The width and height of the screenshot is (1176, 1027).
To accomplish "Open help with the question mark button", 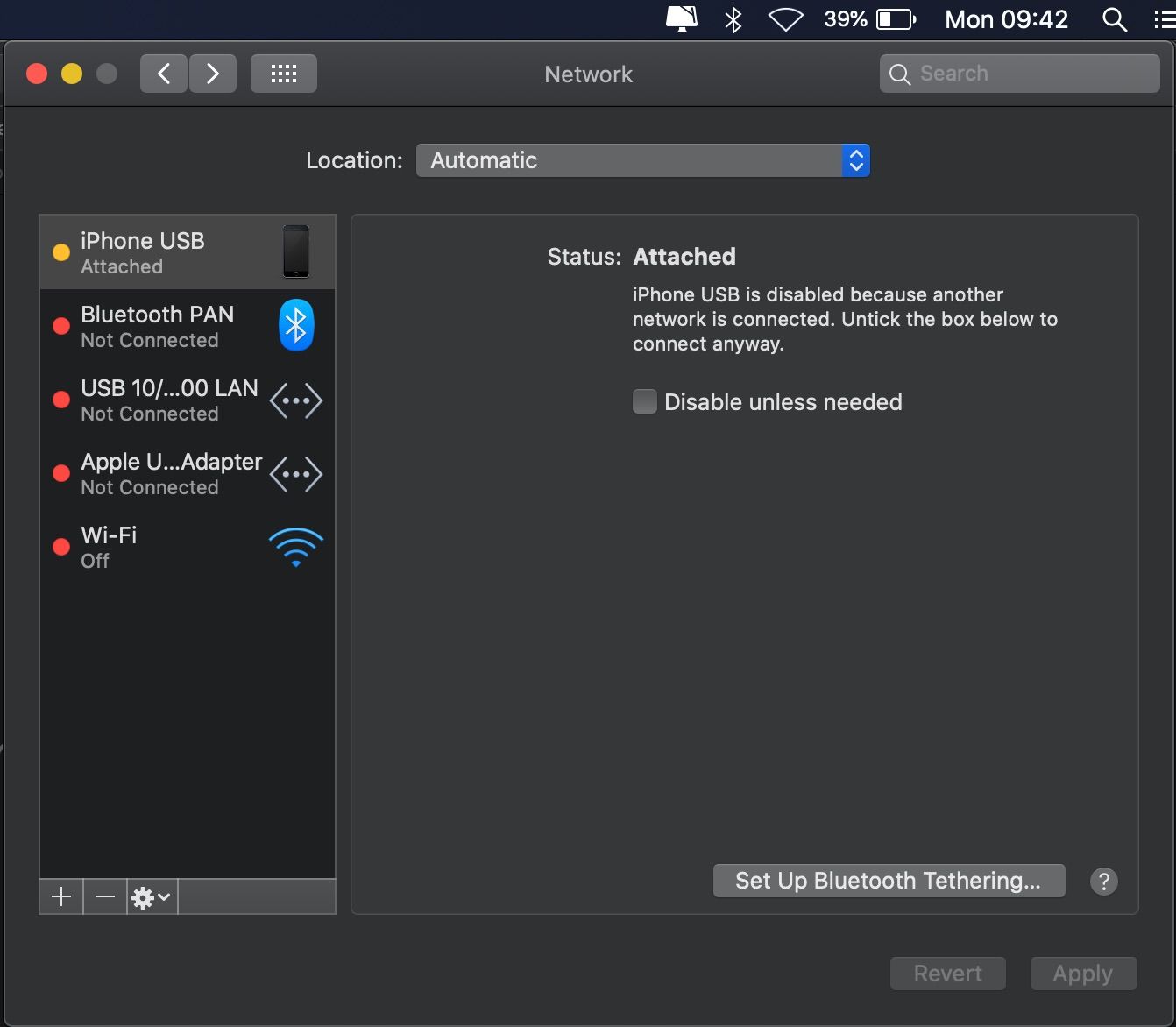I will [x=1104, y=882].
